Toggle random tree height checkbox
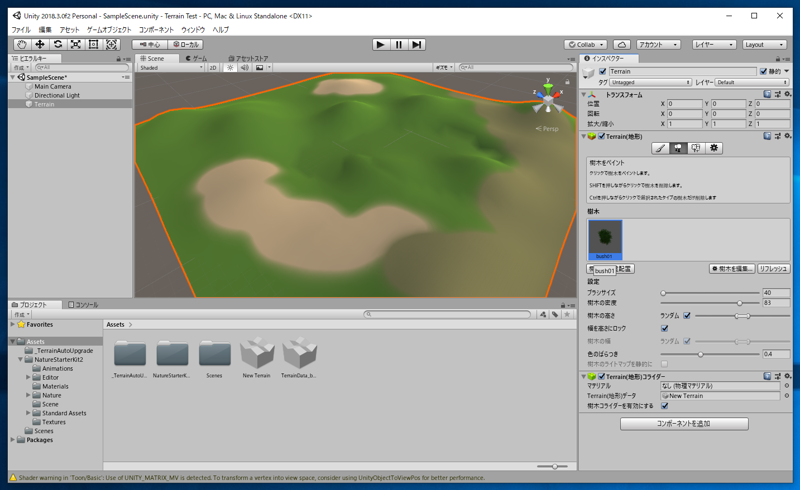The width and height of the screenshot is (800, 490). [x=687, y=315]
